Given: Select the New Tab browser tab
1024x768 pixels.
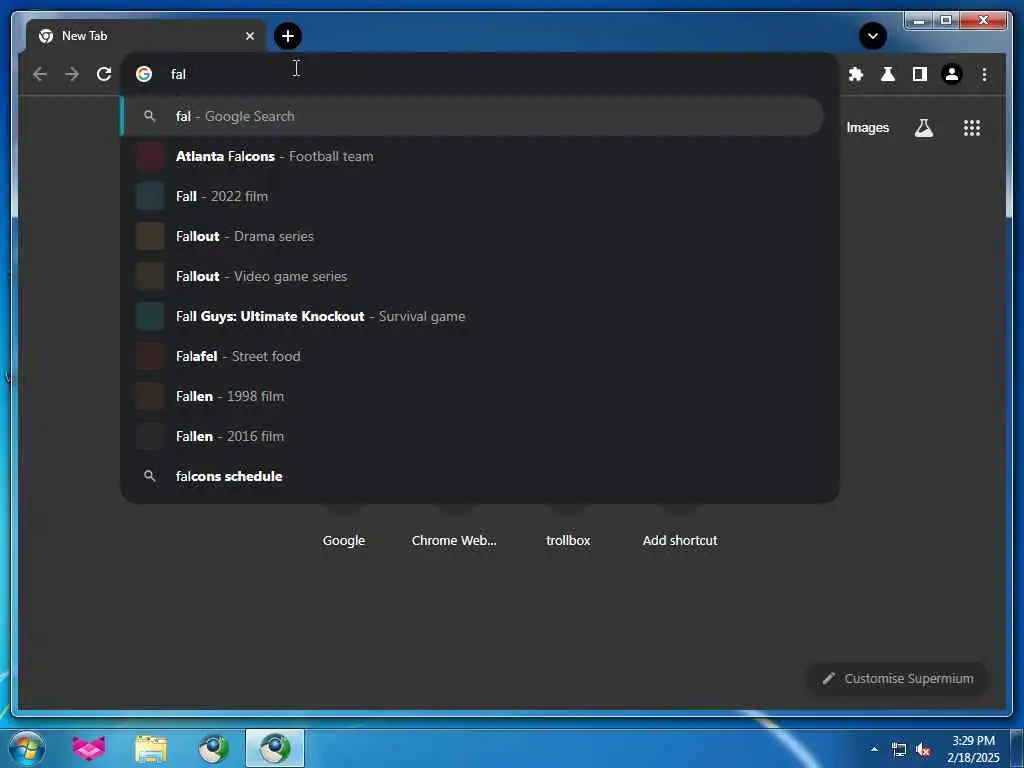Looking at the screenshot, I should [146, 36].
